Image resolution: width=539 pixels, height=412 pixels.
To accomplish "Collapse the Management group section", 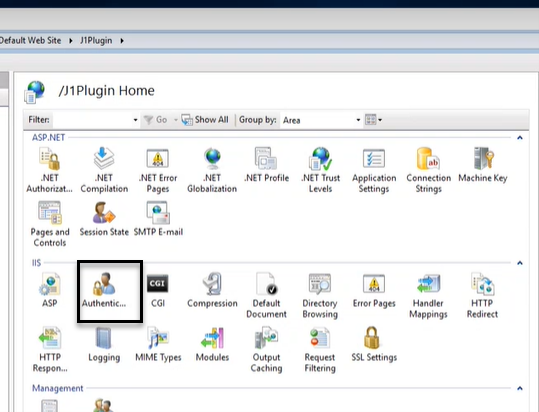I will click(520, 388).
